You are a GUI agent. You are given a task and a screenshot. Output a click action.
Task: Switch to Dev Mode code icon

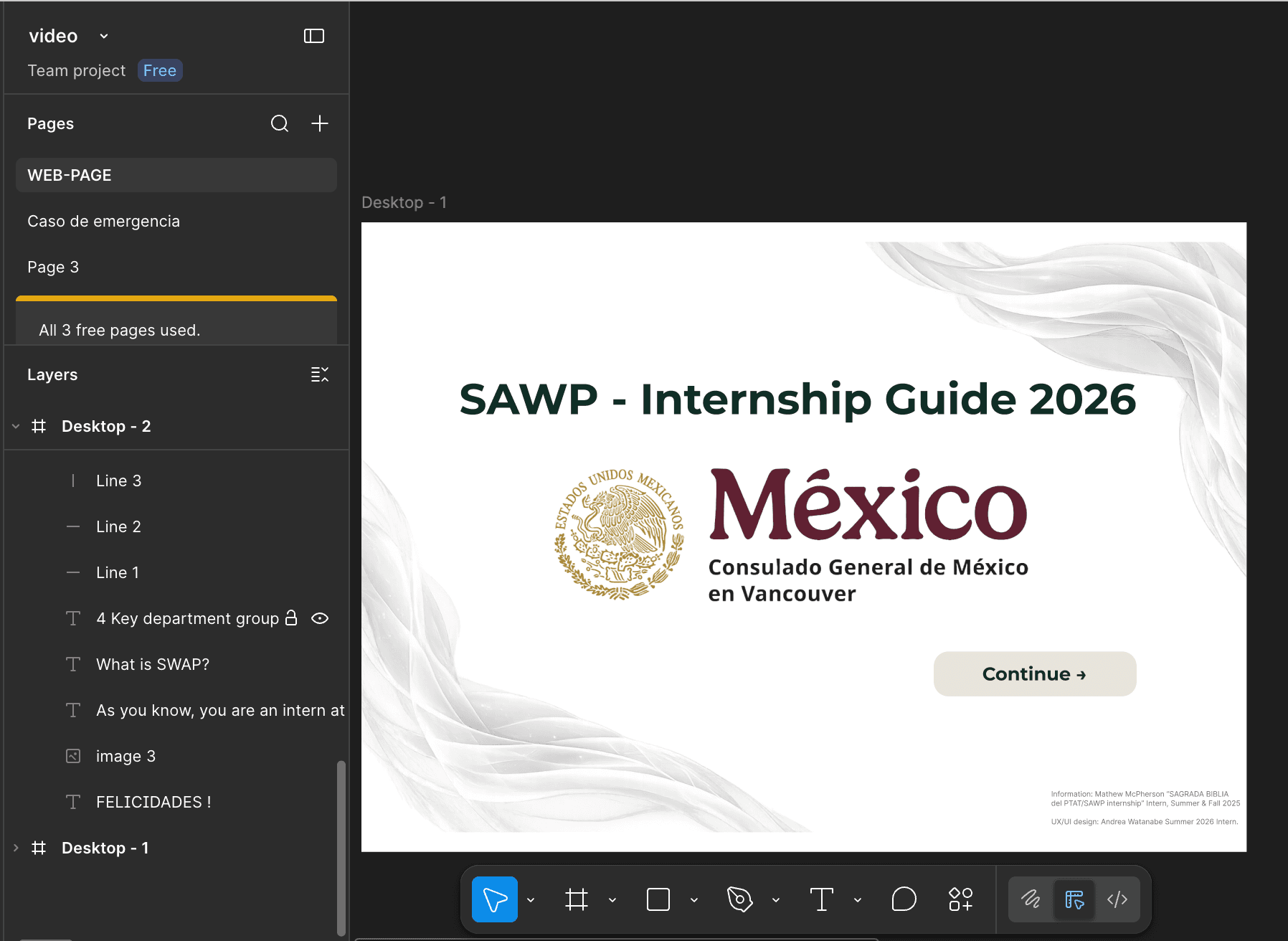pyautogui.click(x=1117, y=899)
